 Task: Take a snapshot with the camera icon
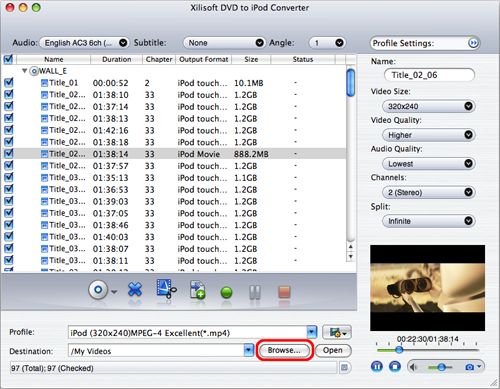(469, 367)
